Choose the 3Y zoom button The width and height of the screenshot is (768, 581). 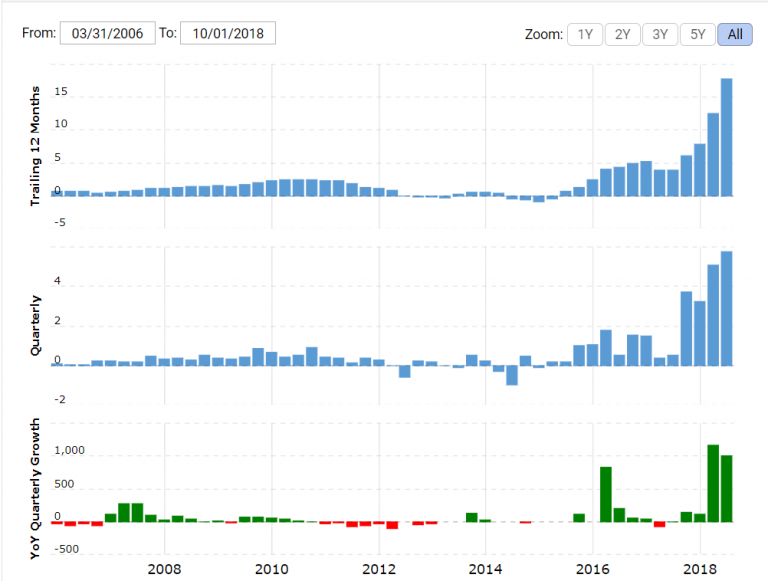click(x=659, y=34)
